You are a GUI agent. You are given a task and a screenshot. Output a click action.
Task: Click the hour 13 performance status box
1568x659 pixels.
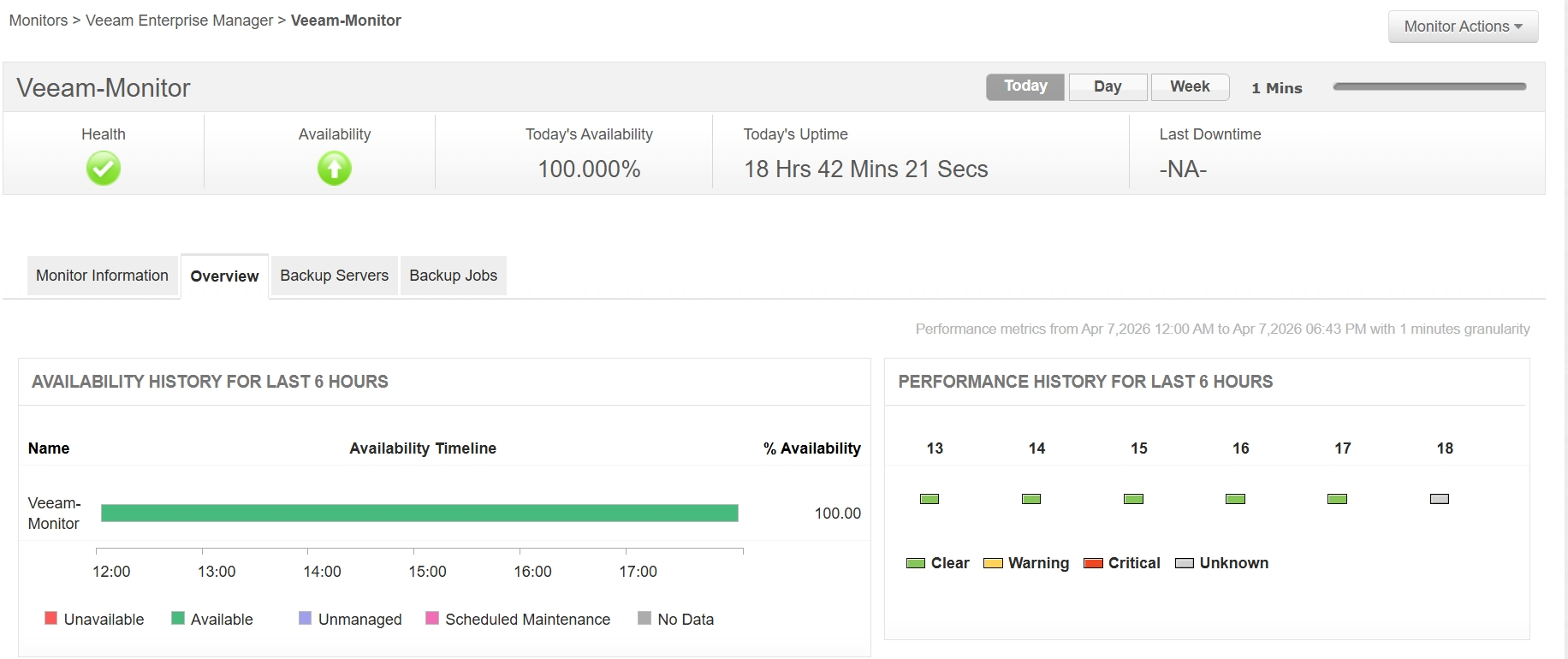[930, 499]
